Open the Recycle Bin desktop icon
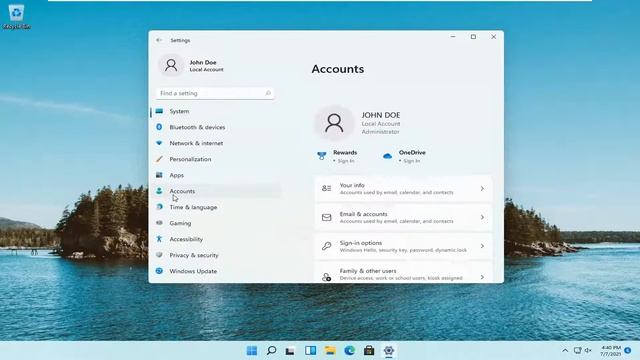The height and width of the screenshot is (360, 640). 16,16
